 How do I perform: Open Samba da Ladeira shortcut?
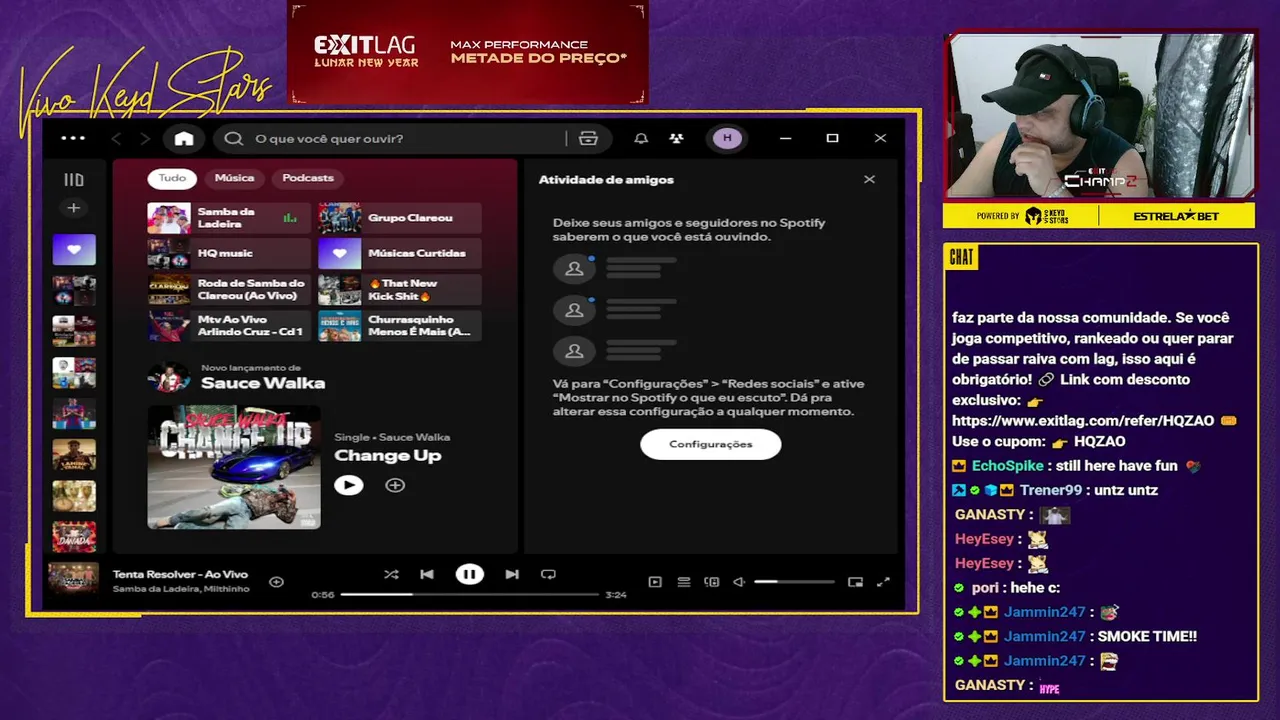click(229, 218)
